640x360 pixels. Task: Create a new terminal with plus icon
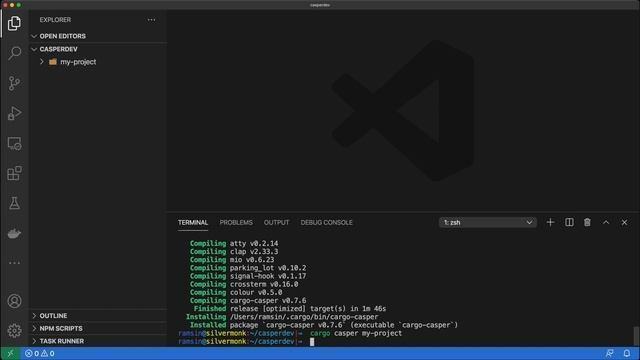[550, 222]
